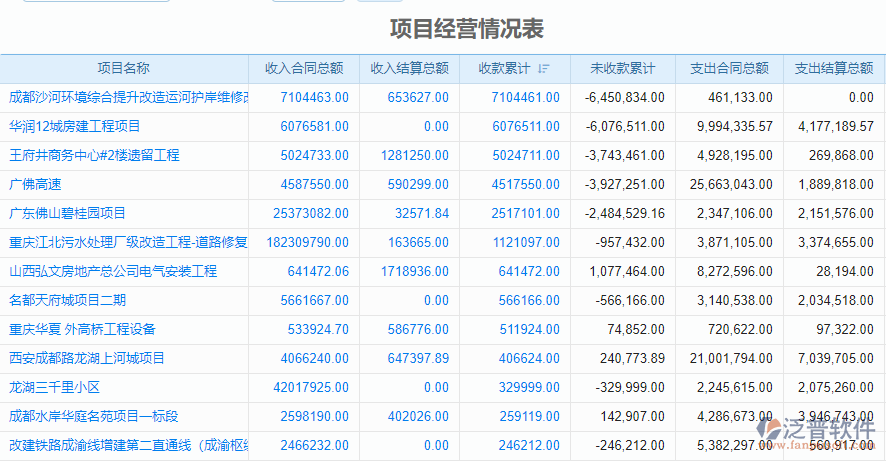Open project 龙湖三千里小区

coord(54,387)
